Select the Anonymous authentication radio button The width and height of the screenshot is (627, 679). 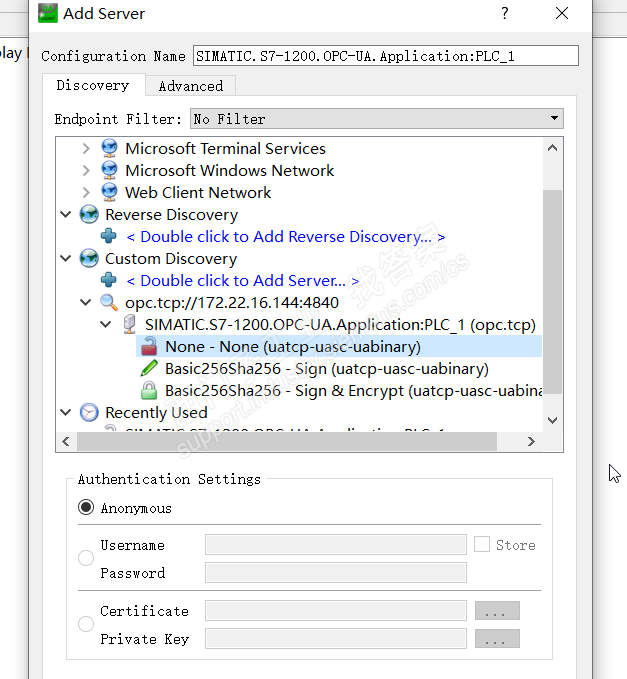click(x=86, y=508)
